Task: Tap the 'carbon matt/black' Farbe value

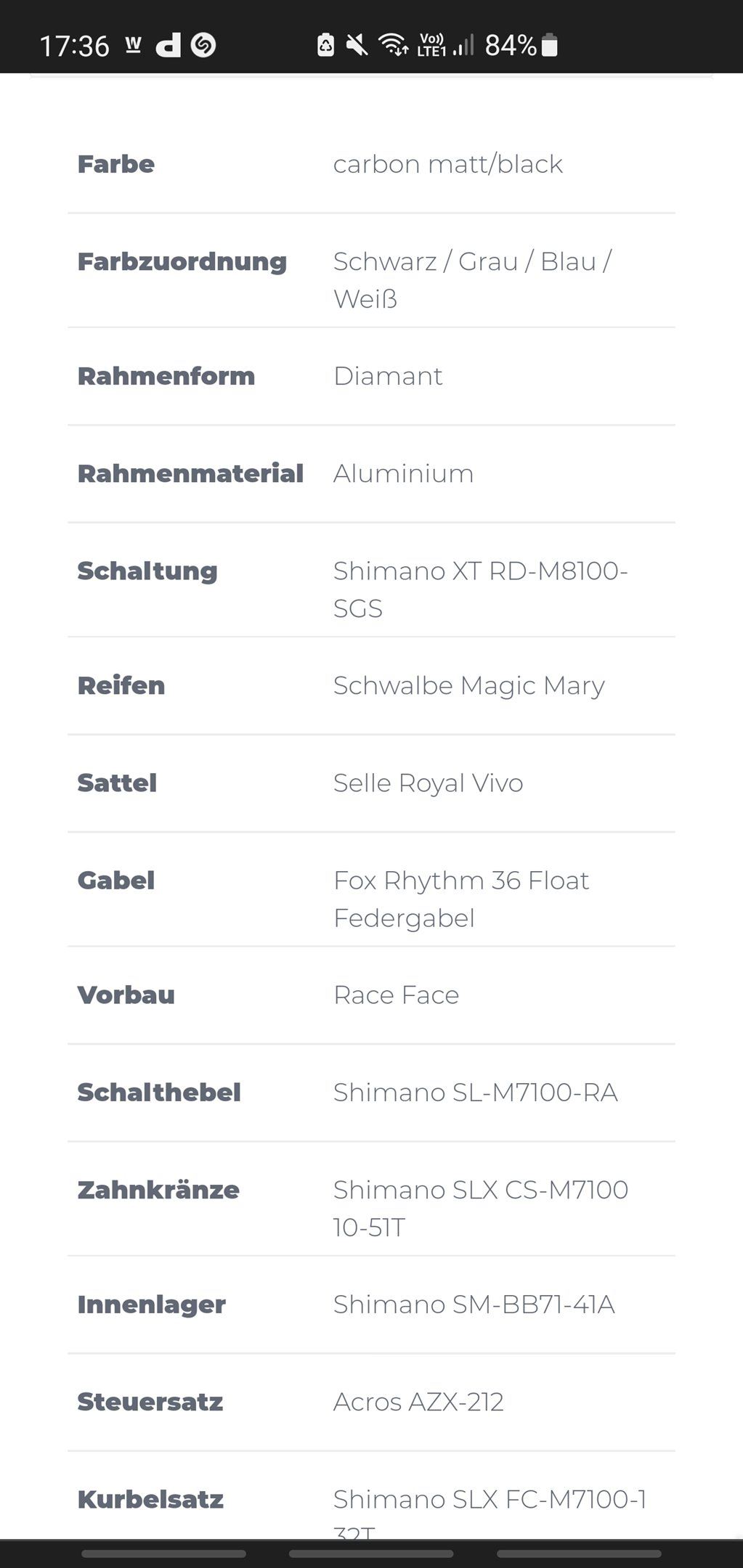Action: point(447,164)
